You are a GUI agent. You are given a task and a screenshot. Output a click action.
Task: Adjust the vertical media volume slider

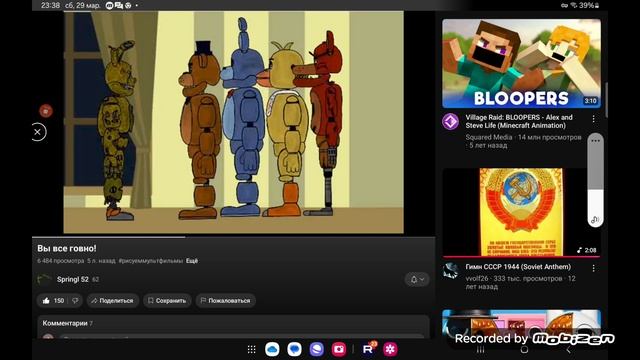coord(596,180)
